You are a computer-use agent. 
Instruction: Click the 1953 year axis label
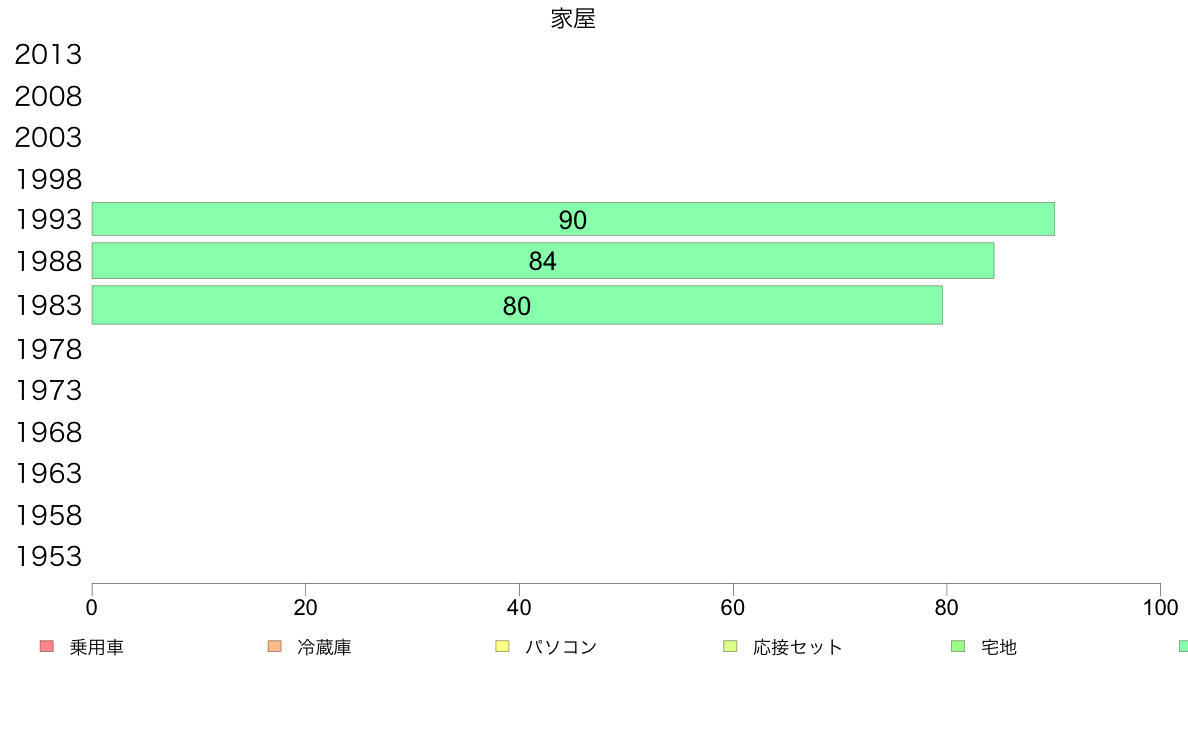point(48,556)
